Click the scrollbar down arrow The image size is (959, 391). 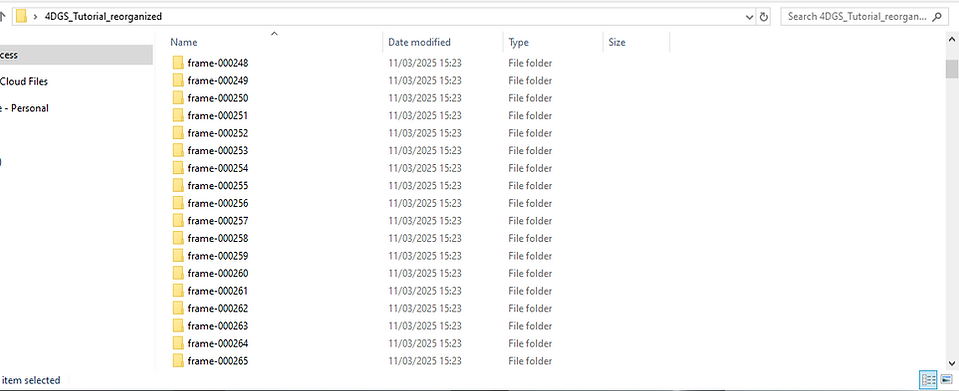pos(951,362)
